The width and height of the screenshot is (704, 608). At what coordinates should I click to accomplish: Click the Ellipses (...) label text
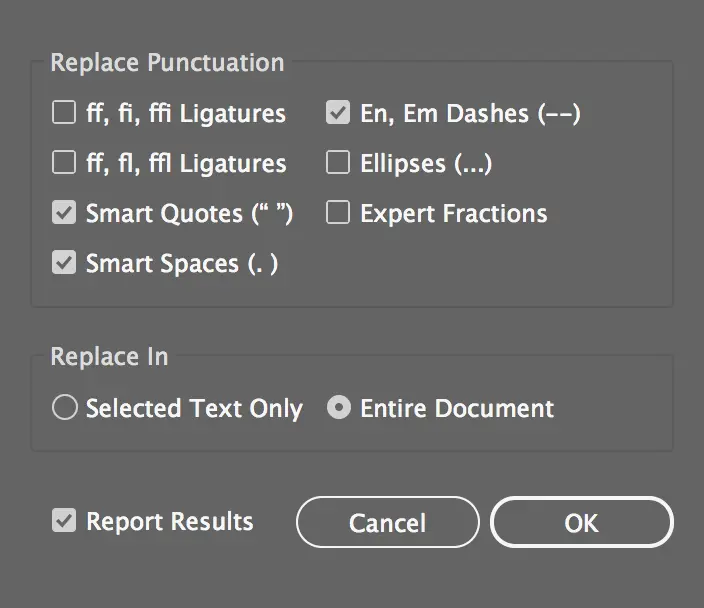click(426, 163)
